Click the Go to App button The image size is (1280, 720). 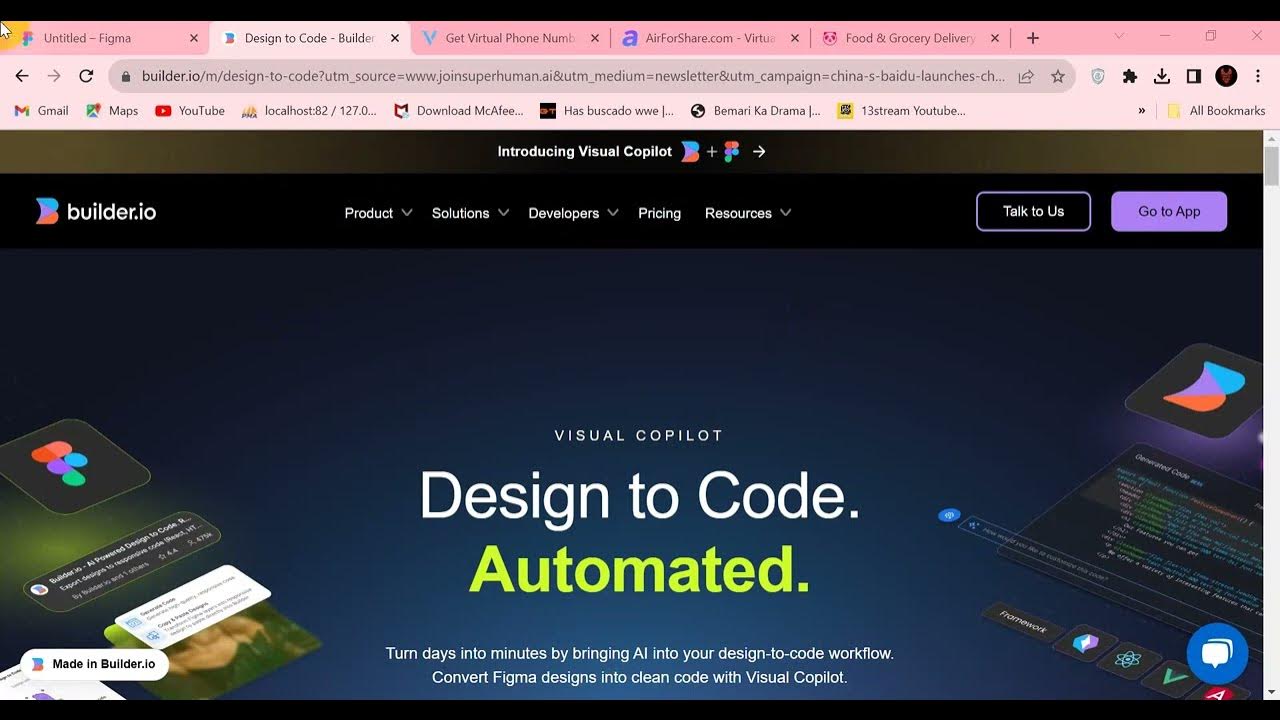point(1169,211)
